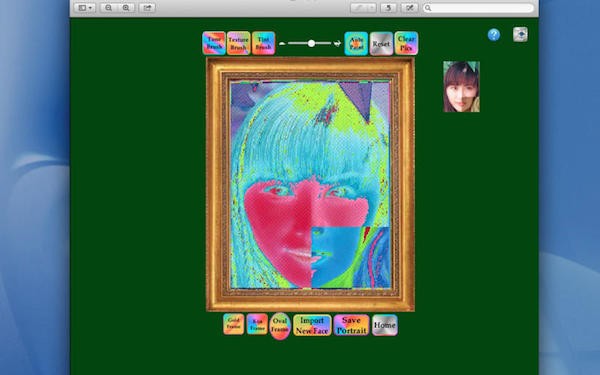Click the brush size slider knob
The height and width of the screenshot is (375, 600).
click(x=311, y=43)
